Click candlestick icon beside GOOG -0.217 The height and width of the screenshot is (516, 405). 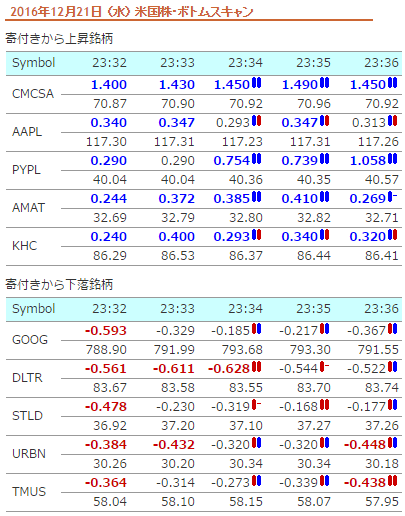324,329
